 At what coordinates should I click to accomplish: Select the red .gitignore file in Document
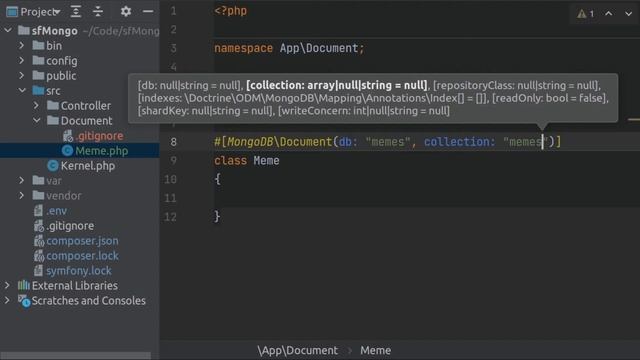coord(99,136)
